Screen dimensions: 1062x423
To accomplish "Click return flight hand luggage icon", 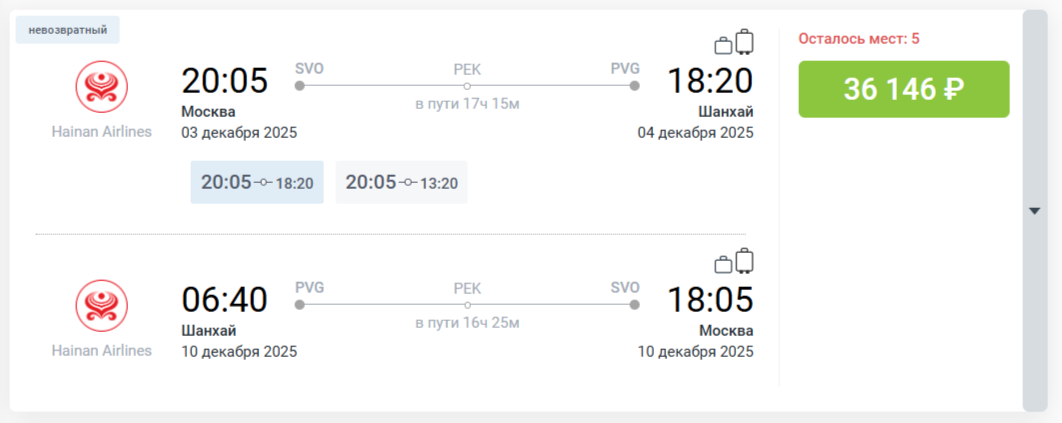I will pos(723,264).
